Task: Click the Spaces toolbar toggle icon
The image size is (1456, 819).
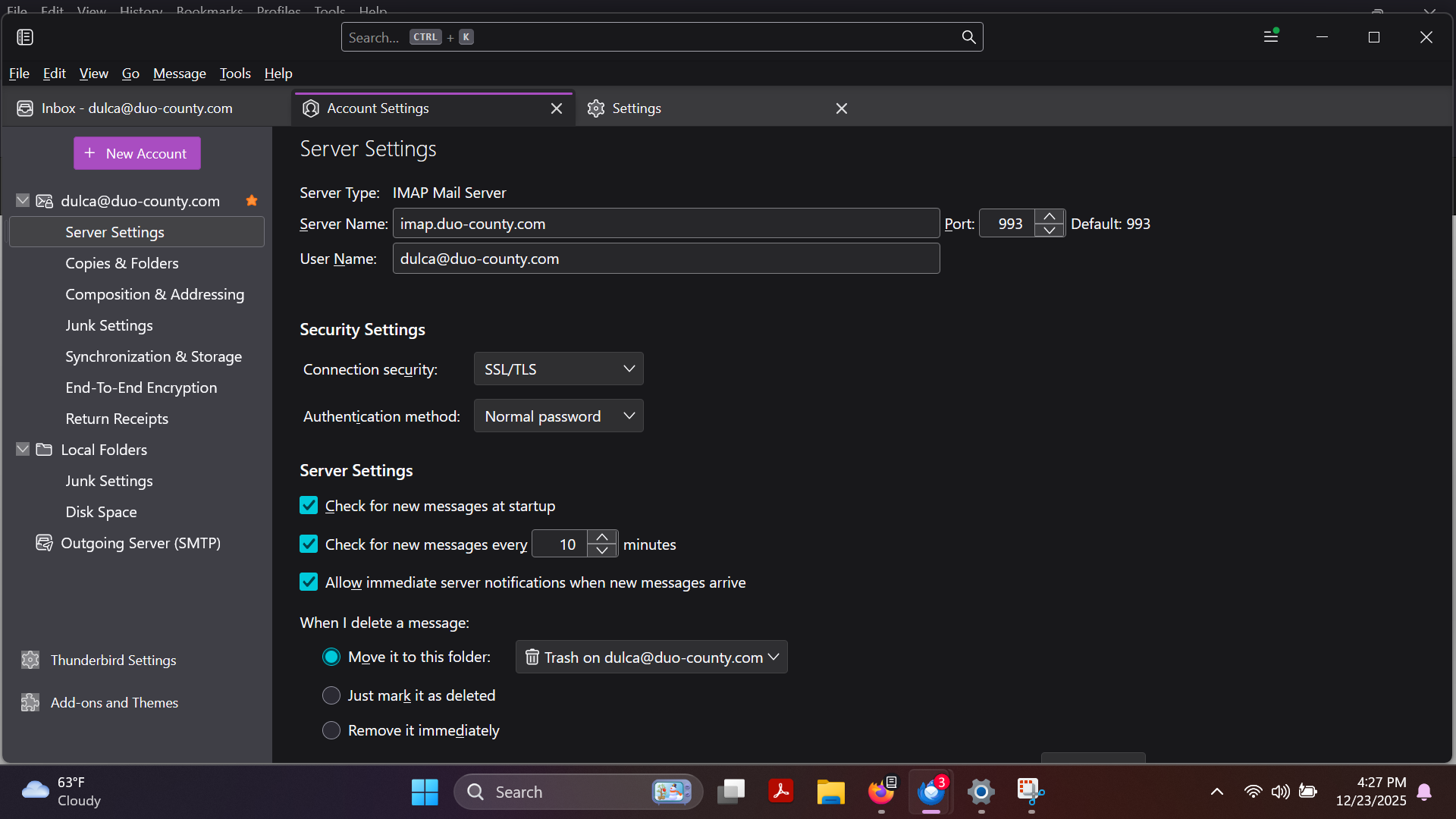Action: click(x=25, y=37)
